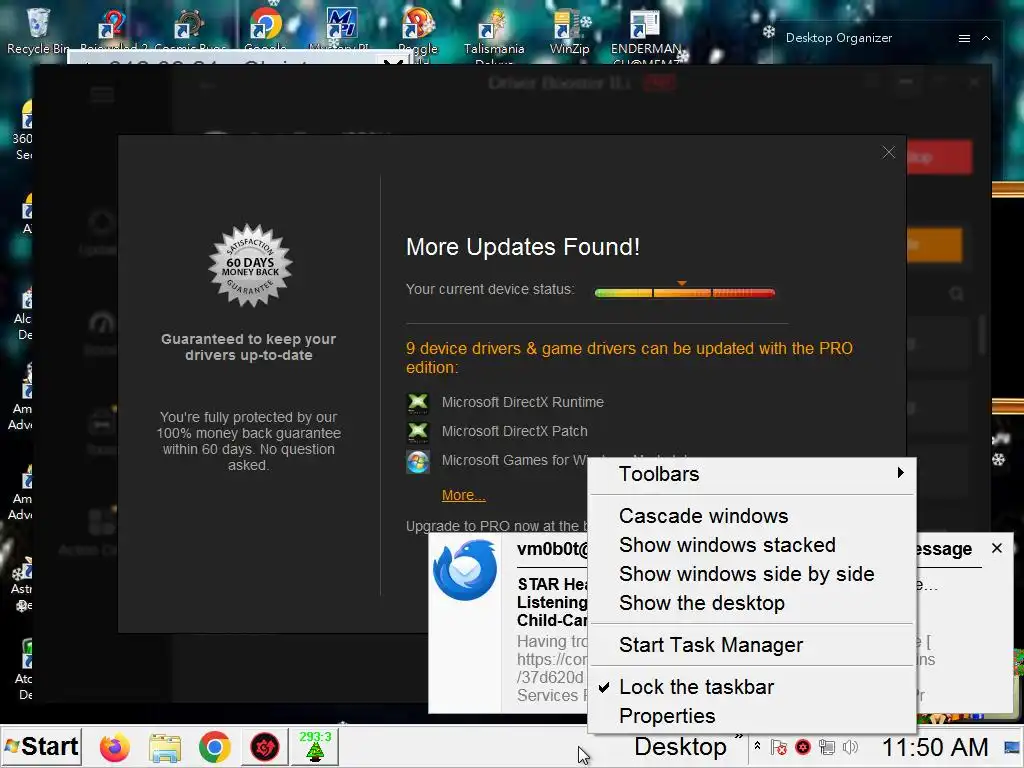The width and height of the screenshot is (1024, 768).
Task: Select the Microsoft DirectX Patch text
Action: pos(515,431)
